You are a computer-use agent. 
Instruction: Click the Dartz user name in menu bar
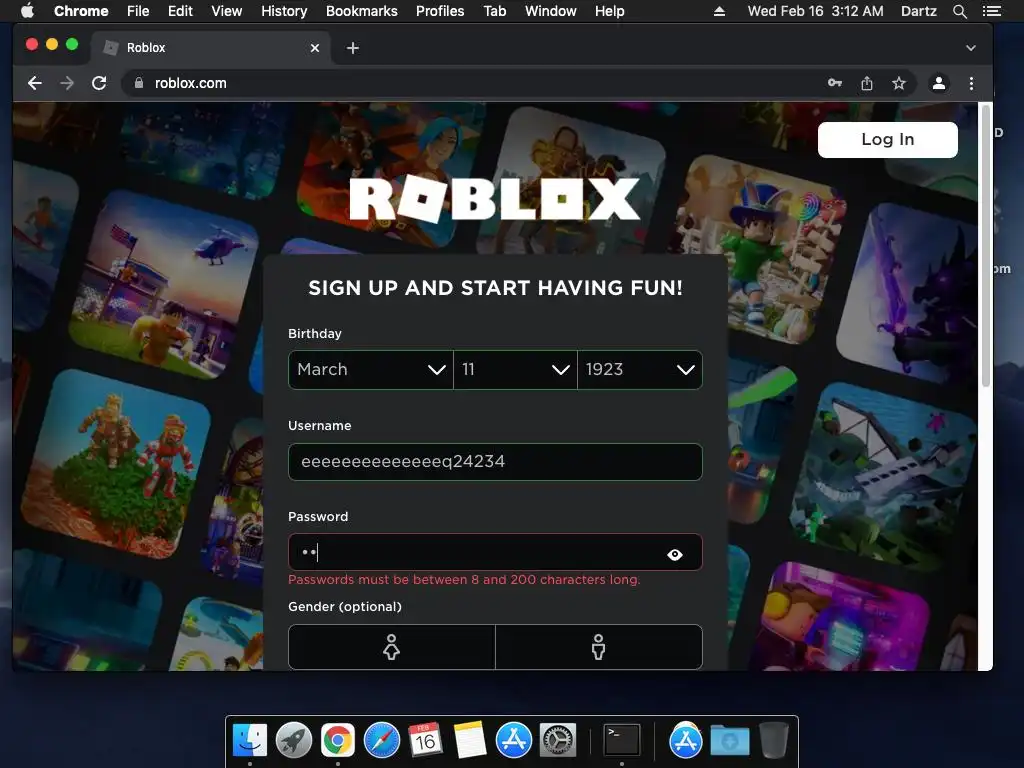[918, 11]
